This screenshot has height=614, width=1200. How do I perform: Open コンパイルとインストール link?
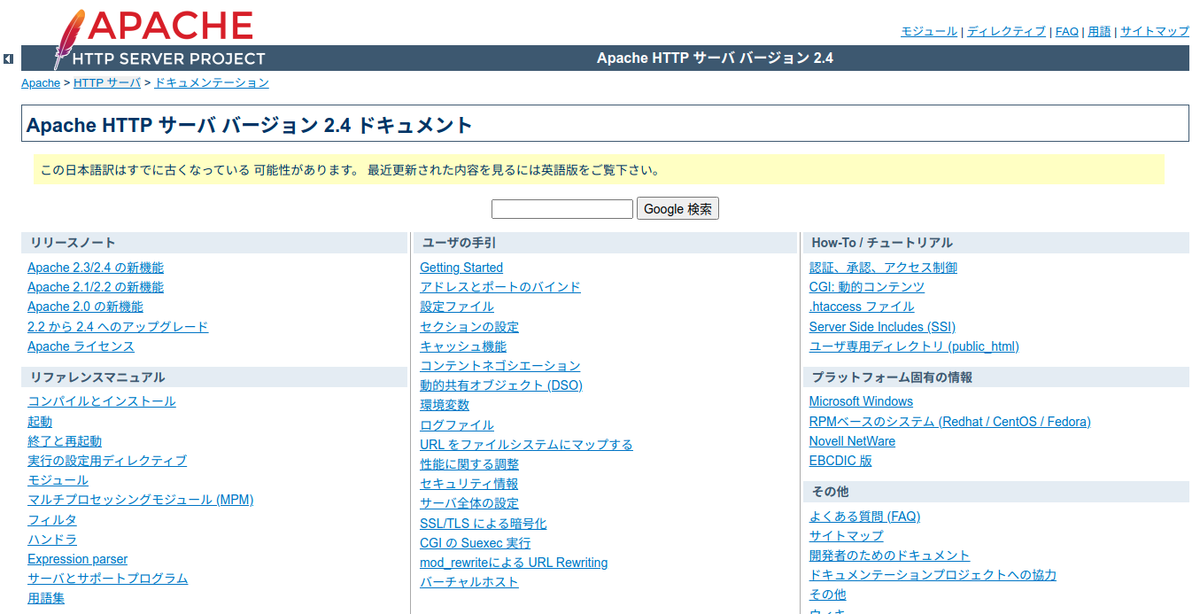tap(102, 402)
